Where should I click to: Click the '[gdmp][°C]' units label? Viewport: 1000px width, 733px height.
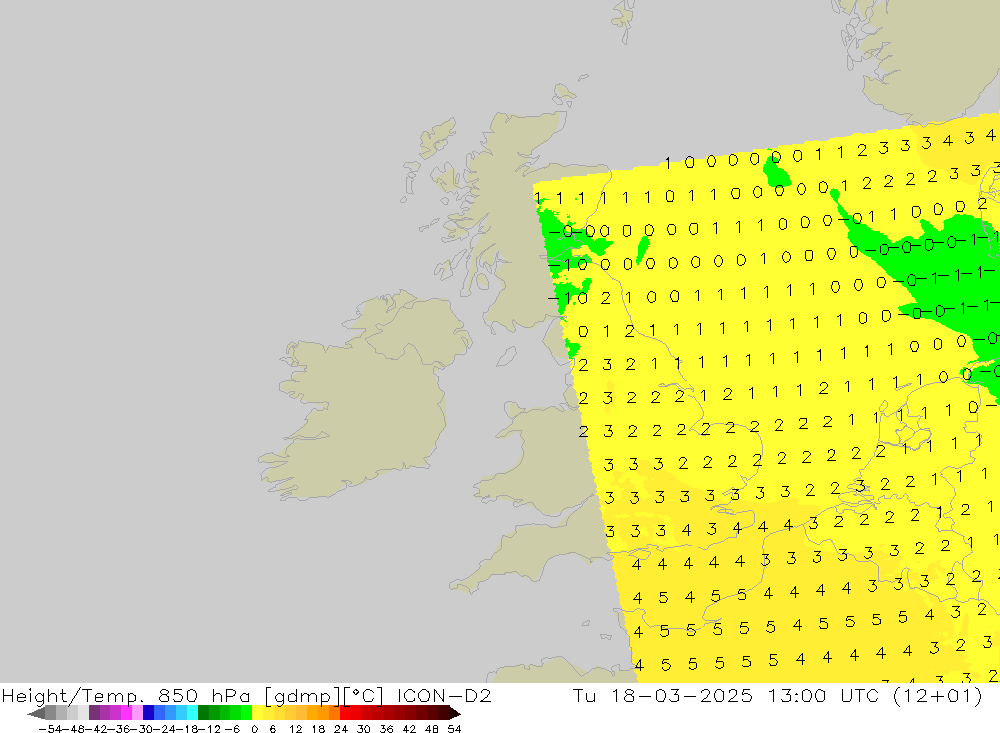(323, 695)
